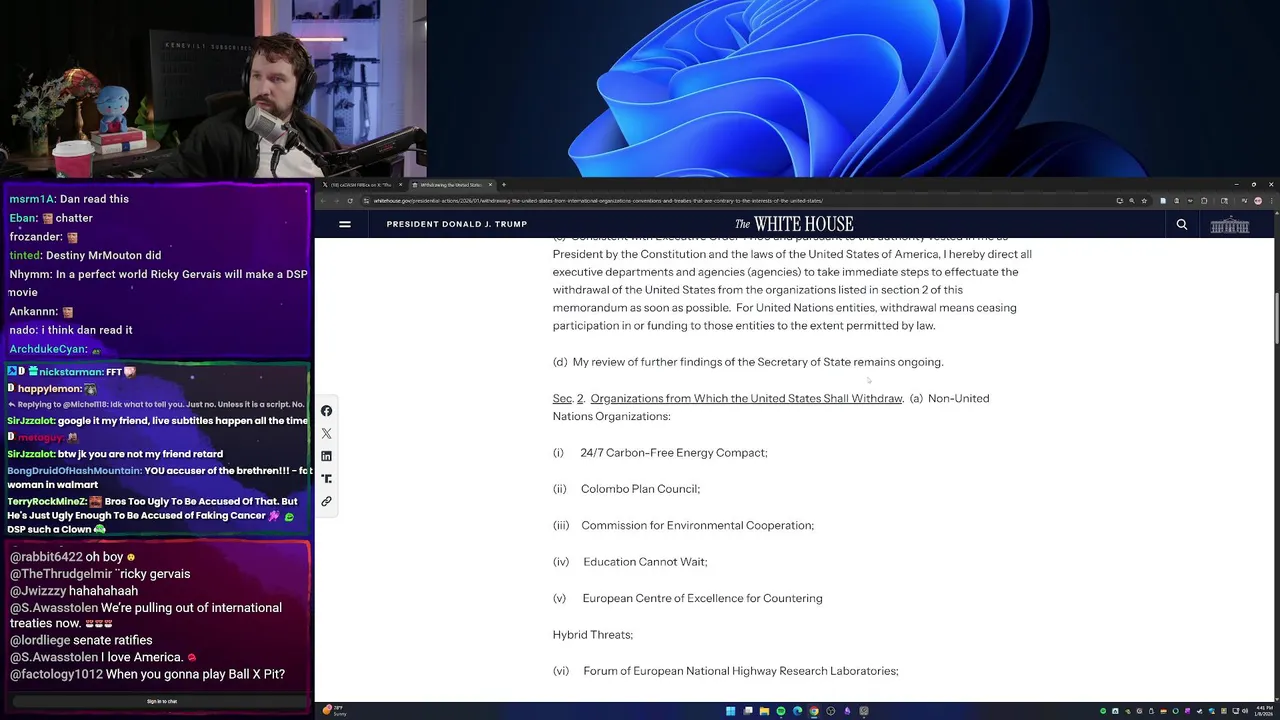Click President Donald J. Trump header text
This screenshot has height=720, width=1280.
(457, 224)
